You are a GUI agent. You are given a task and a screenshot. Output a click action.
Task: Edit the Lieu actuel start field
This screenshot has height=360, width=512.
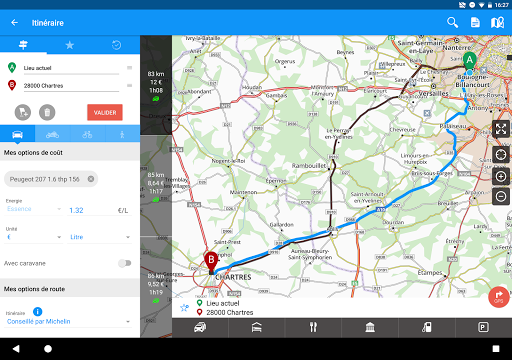[71, 68]
